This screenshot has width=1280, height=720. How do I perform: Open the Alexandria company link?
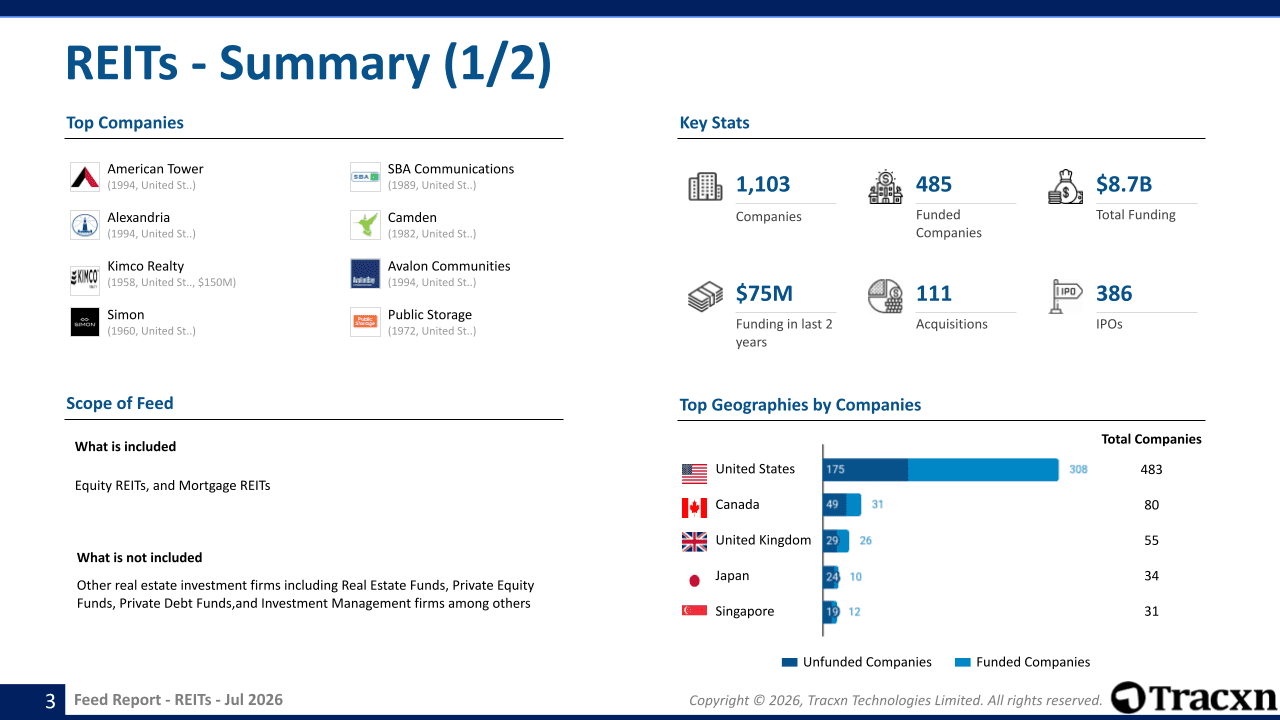139,217
